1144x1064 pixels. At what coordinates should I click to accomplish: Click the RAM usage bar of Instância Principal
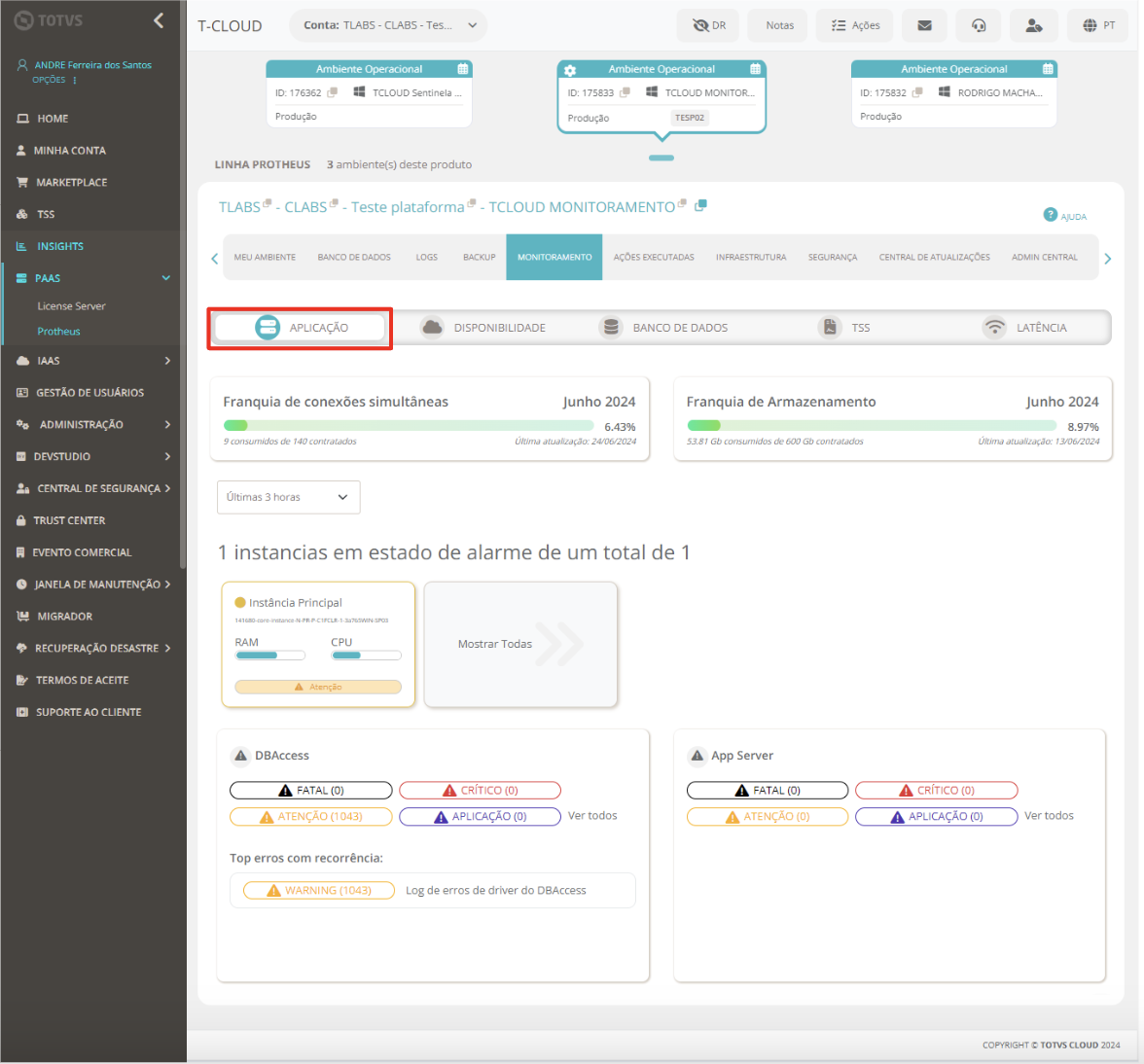pyautogui.click(x=270, y=657)
